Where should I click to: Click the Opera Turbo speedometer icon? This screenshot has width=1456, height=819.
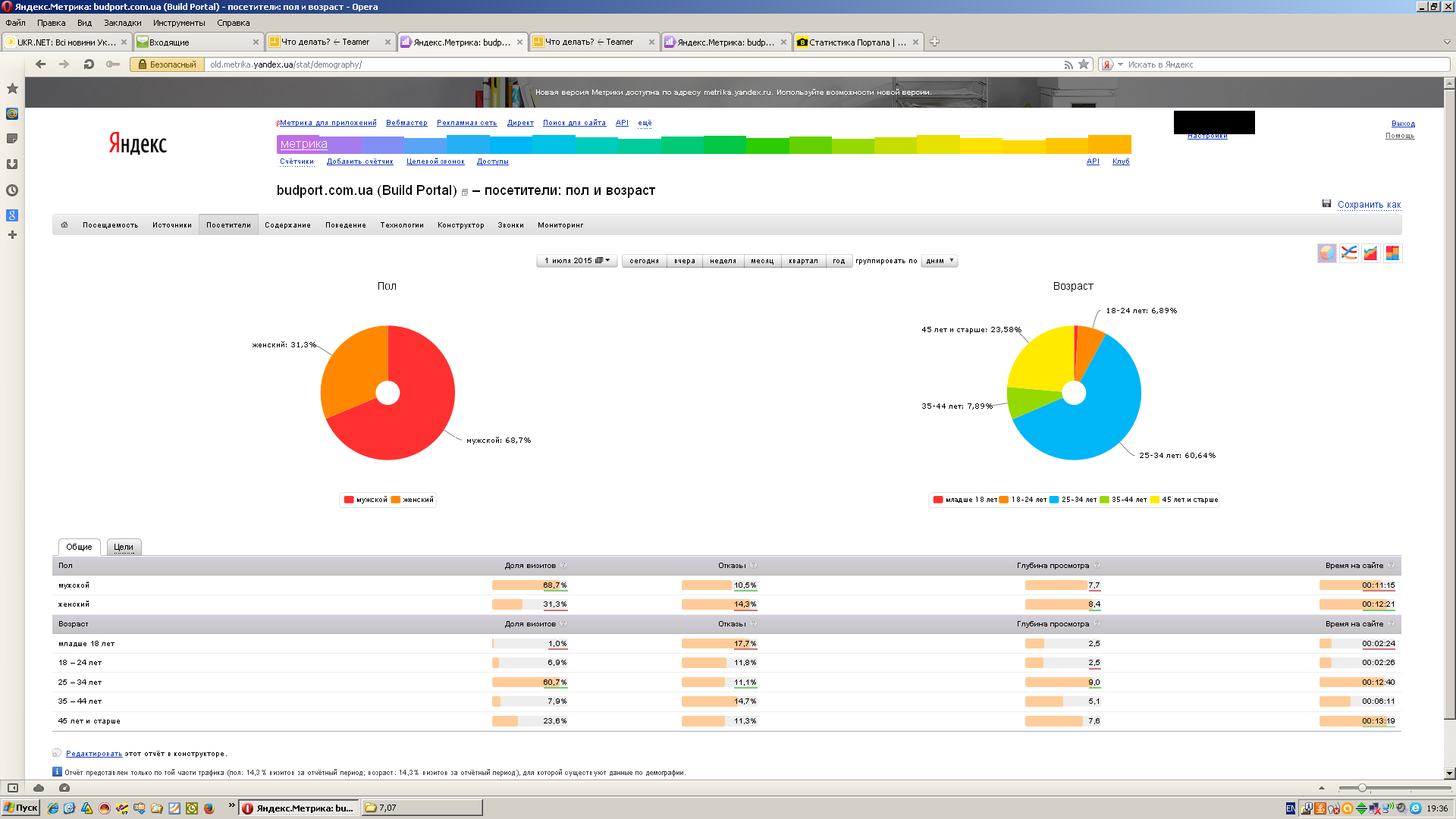[64, 788]
